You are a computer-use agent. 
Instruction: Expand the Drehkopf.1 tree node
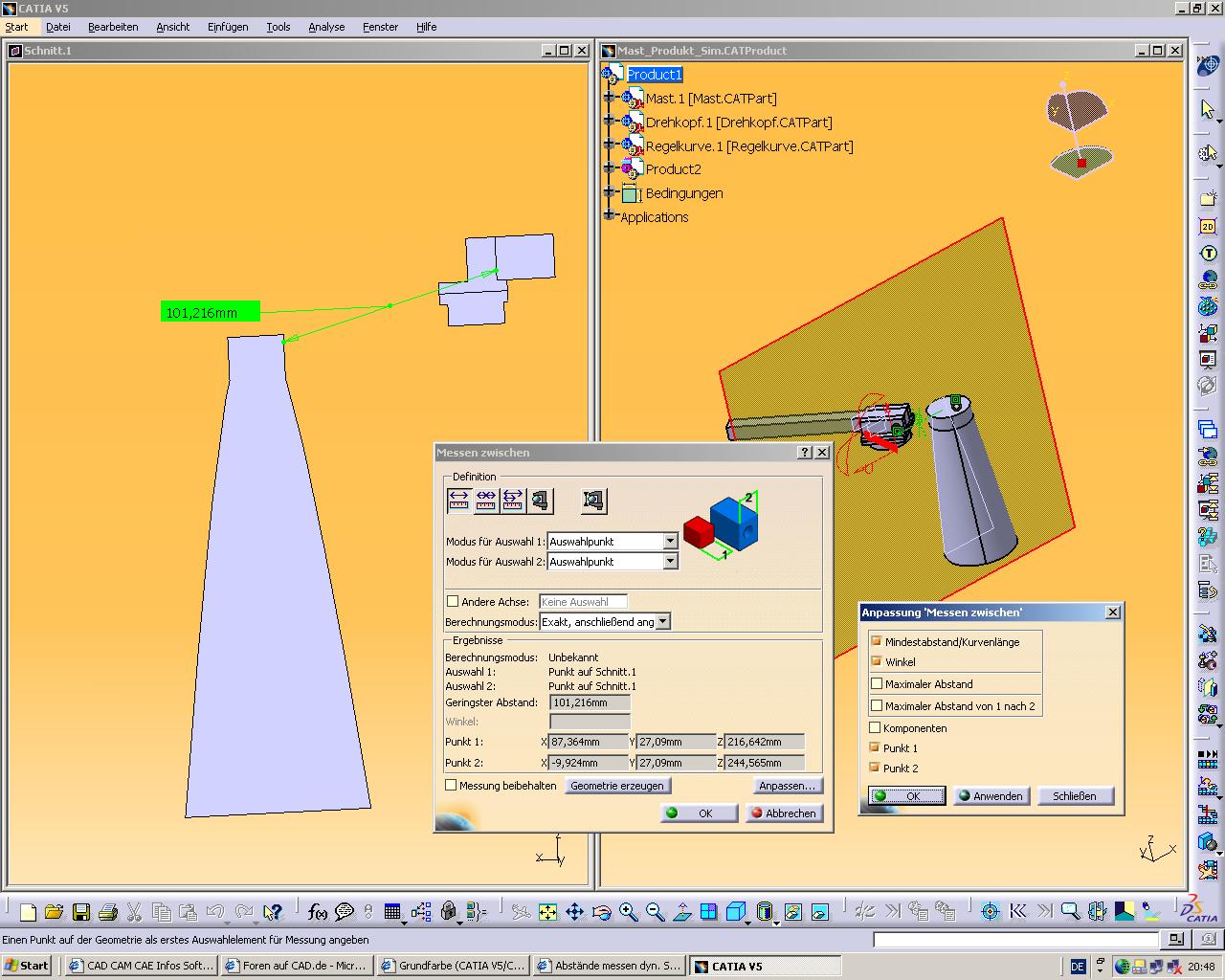[x=609, y=122]
